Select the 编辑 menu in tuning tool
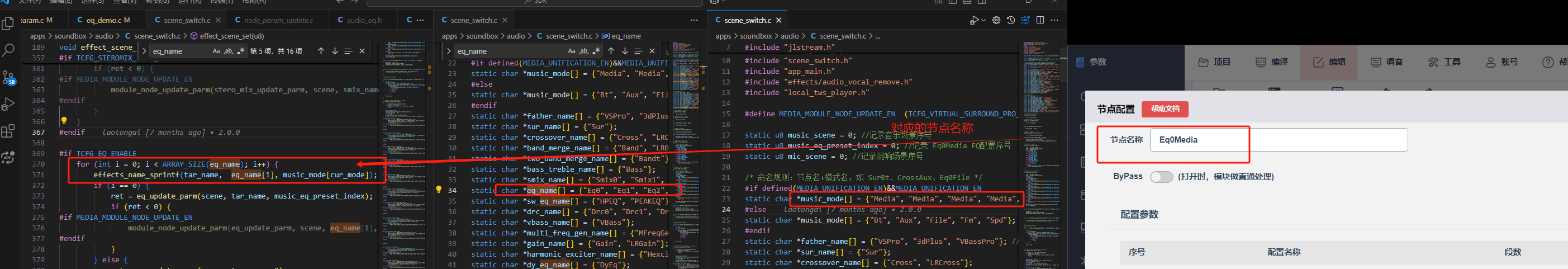Viewport: 1568px width, 269px height. pos(1329,62)
